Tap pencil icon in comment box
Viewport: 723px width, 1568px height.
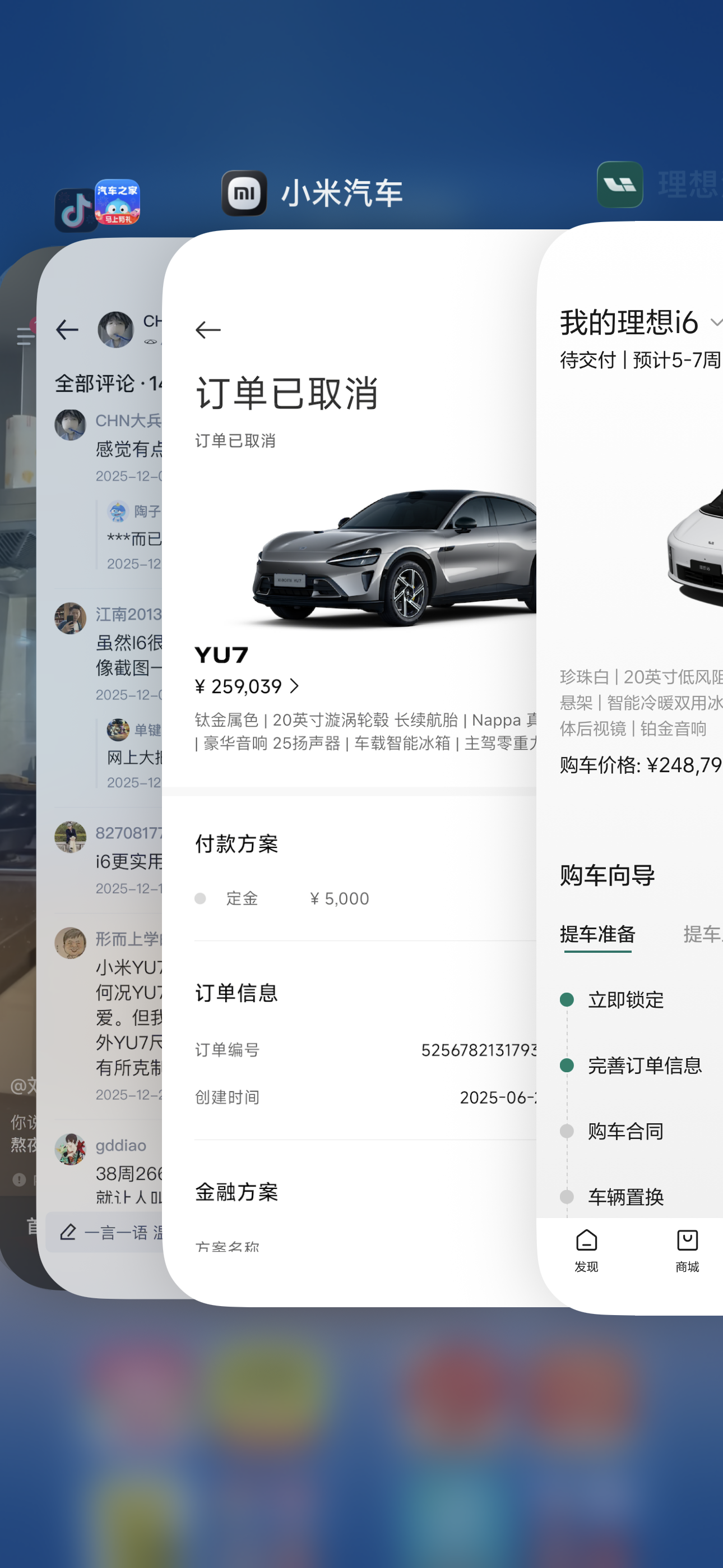(x=68, y=1232)
